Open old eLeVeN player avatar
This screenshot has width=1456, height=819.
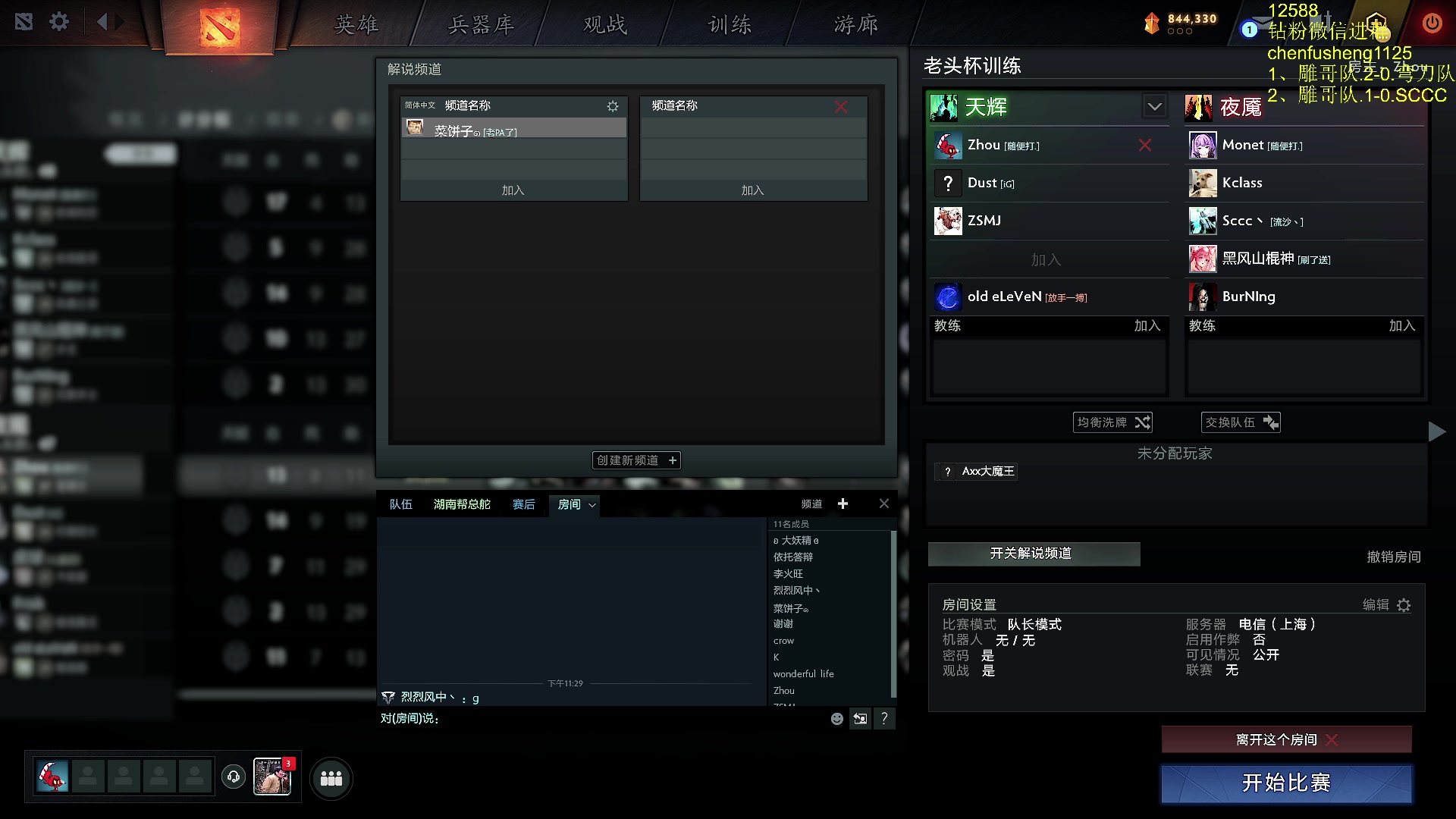(948, 297)
